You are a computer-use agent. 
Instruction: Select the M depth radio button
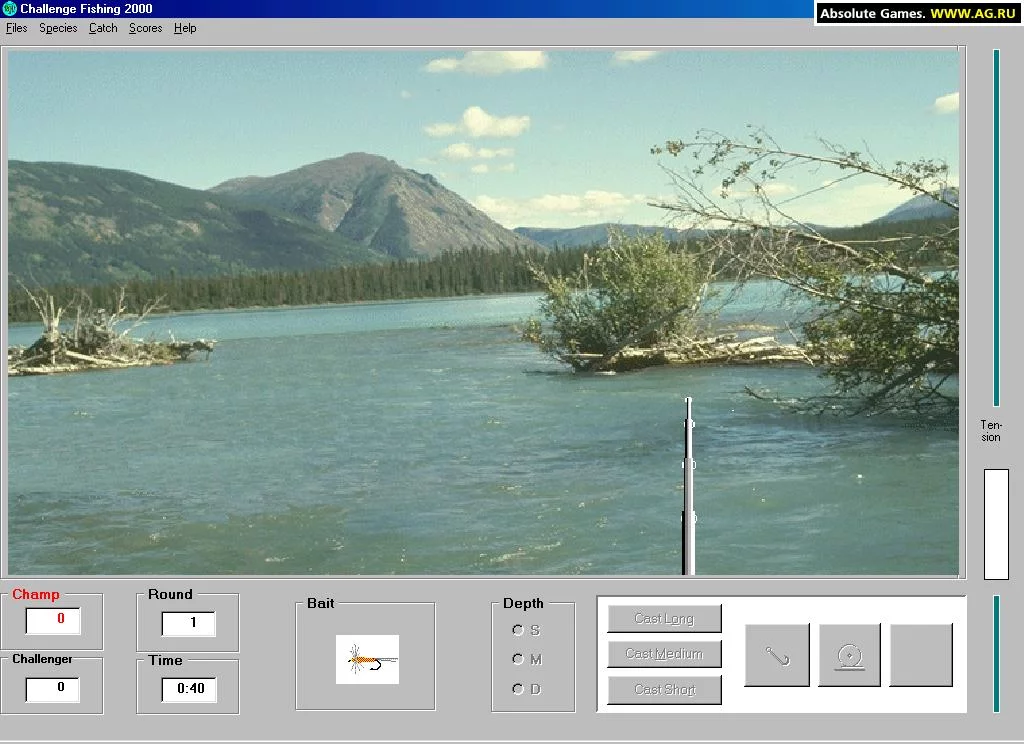tap(518, 659)
